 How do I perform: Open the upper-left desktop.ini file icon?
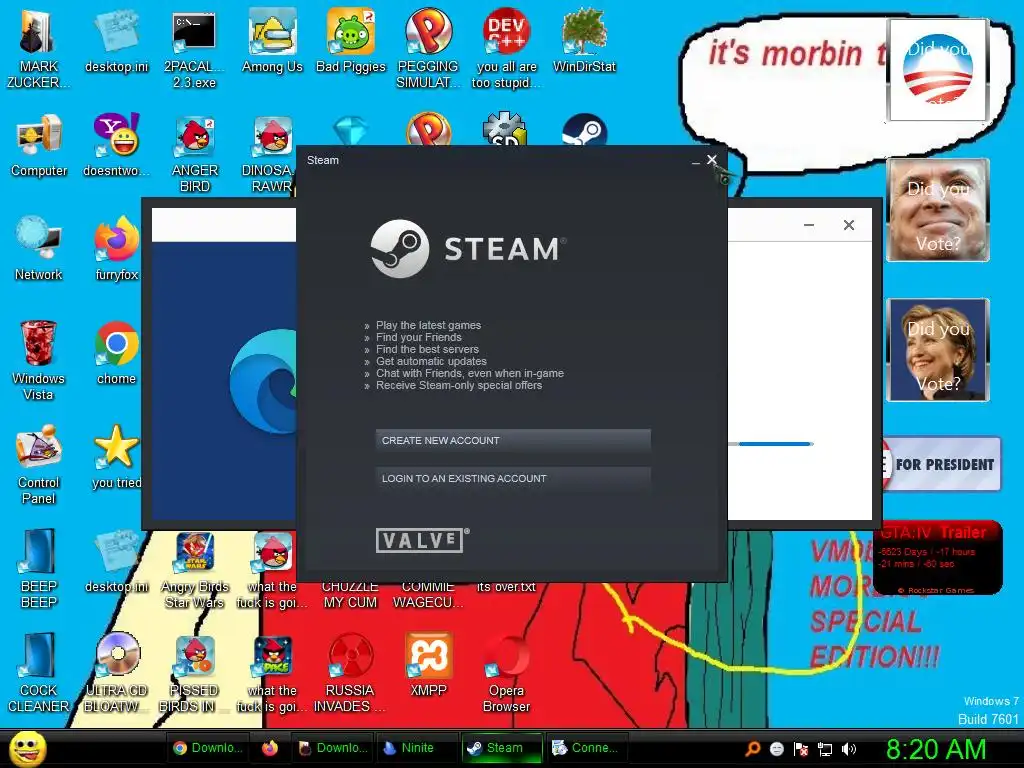point(116,40)
